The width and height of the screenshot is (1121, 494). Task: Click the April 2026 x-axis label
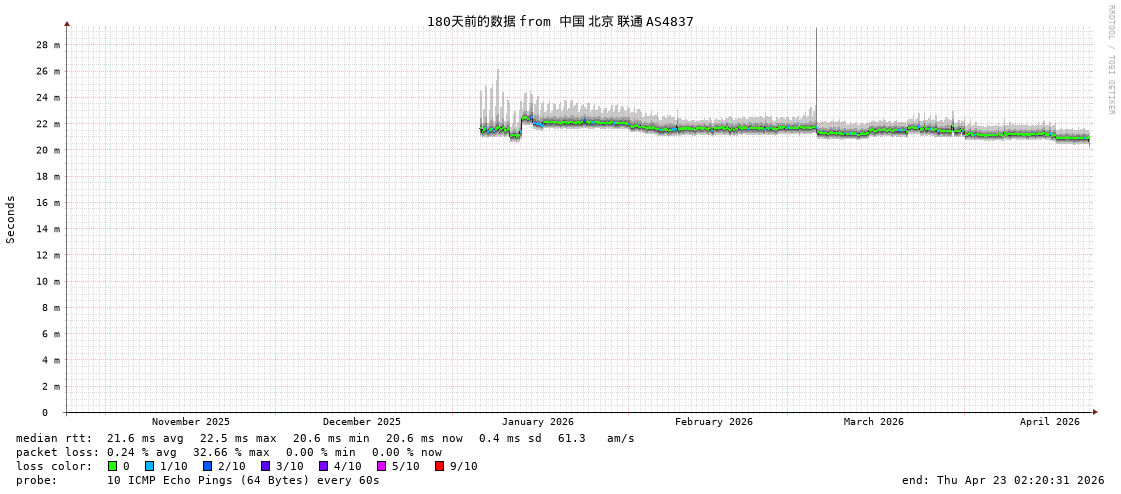1049,422
